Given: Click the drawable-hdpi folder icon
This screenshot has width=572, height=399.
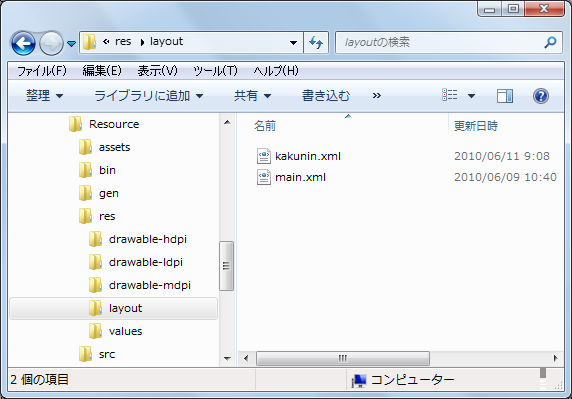Looking at the screenshot, I should point(95,239).
